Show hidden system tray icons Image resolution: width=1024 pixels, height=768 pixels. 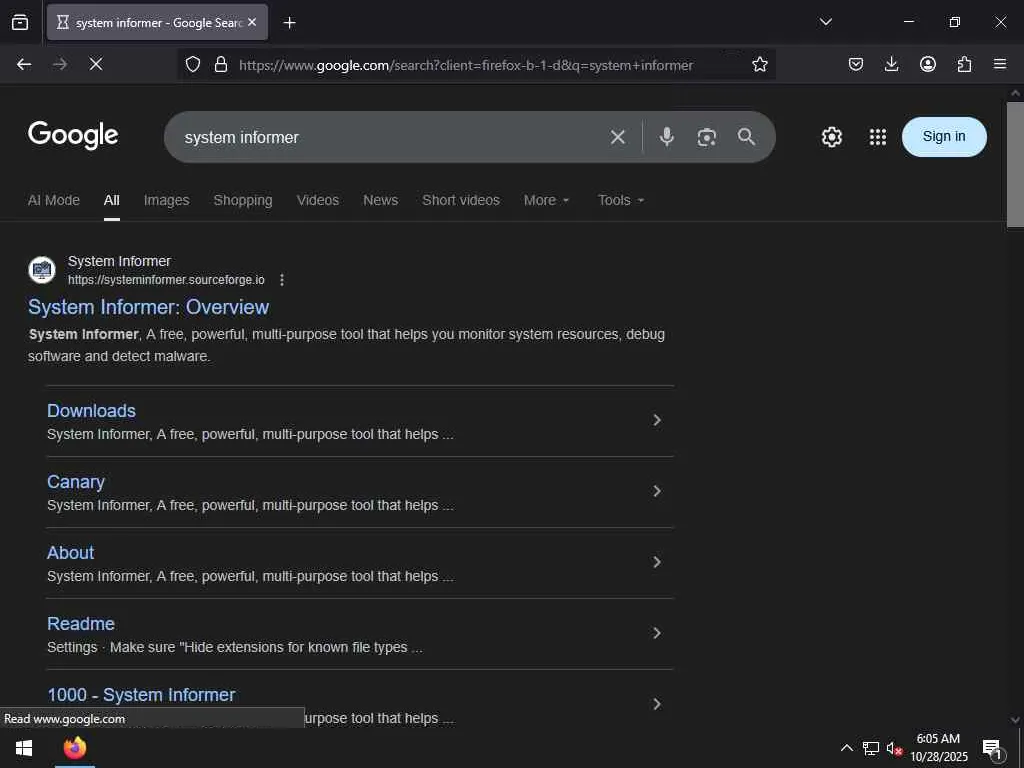(x=846, y=748)
